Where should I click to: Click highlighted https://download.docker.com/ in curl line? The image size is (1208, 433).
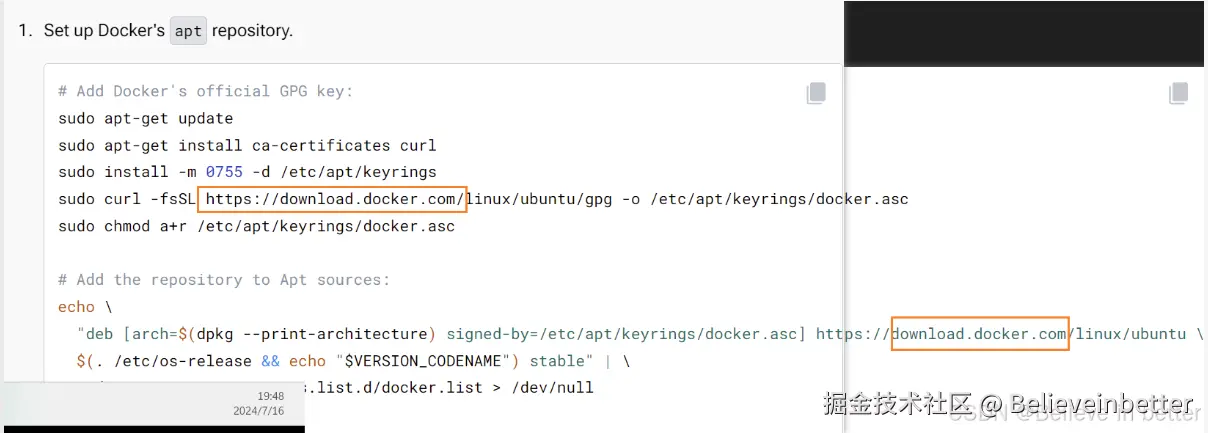tap(333, 199)
